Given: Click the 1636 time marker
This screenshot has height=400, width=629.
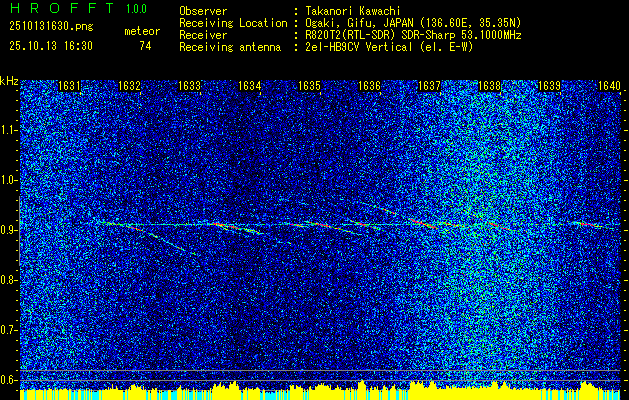Looking at the screenshot, I should click(x=369, y=86).
